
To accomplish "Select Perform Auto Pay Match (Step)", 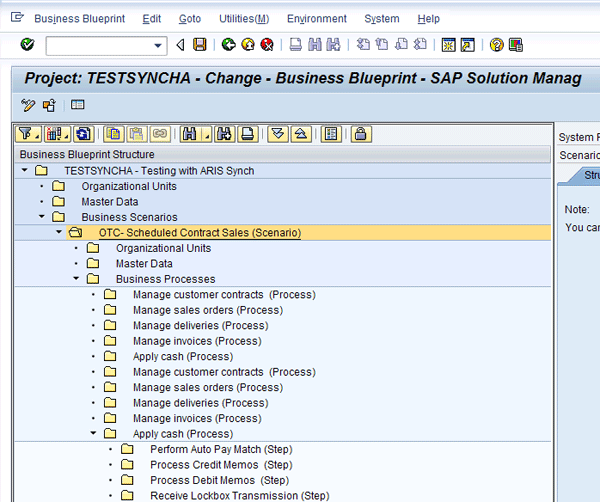I will (221, 450).
